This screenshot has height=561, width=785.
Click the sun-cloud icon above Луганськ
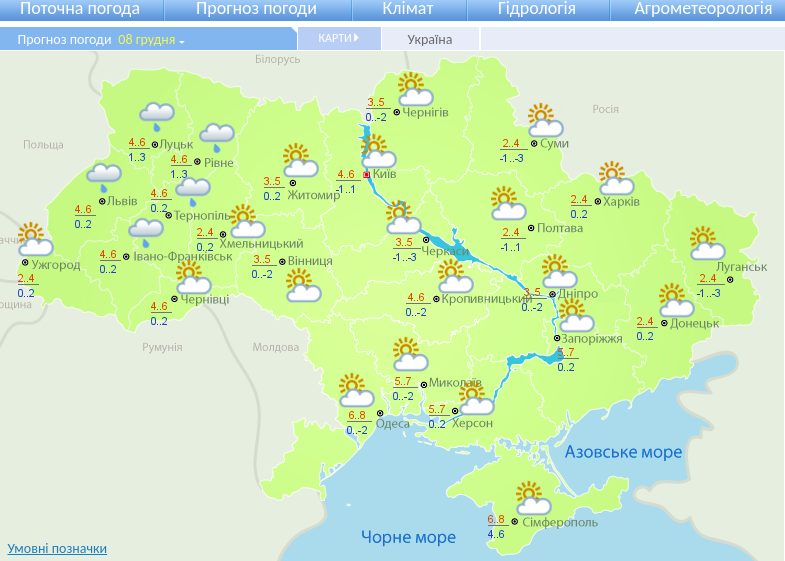pos(706,244)
